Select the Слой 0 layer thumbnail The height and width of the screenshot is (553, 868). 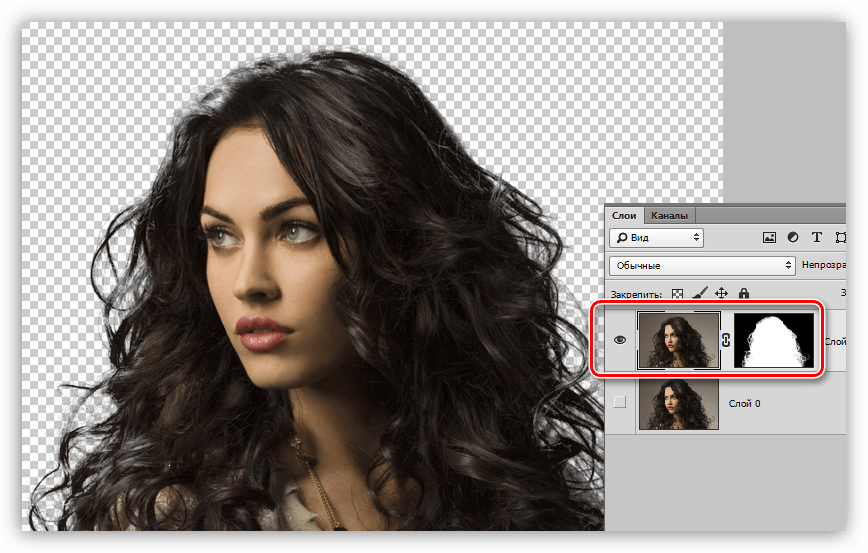click(679, 404)
